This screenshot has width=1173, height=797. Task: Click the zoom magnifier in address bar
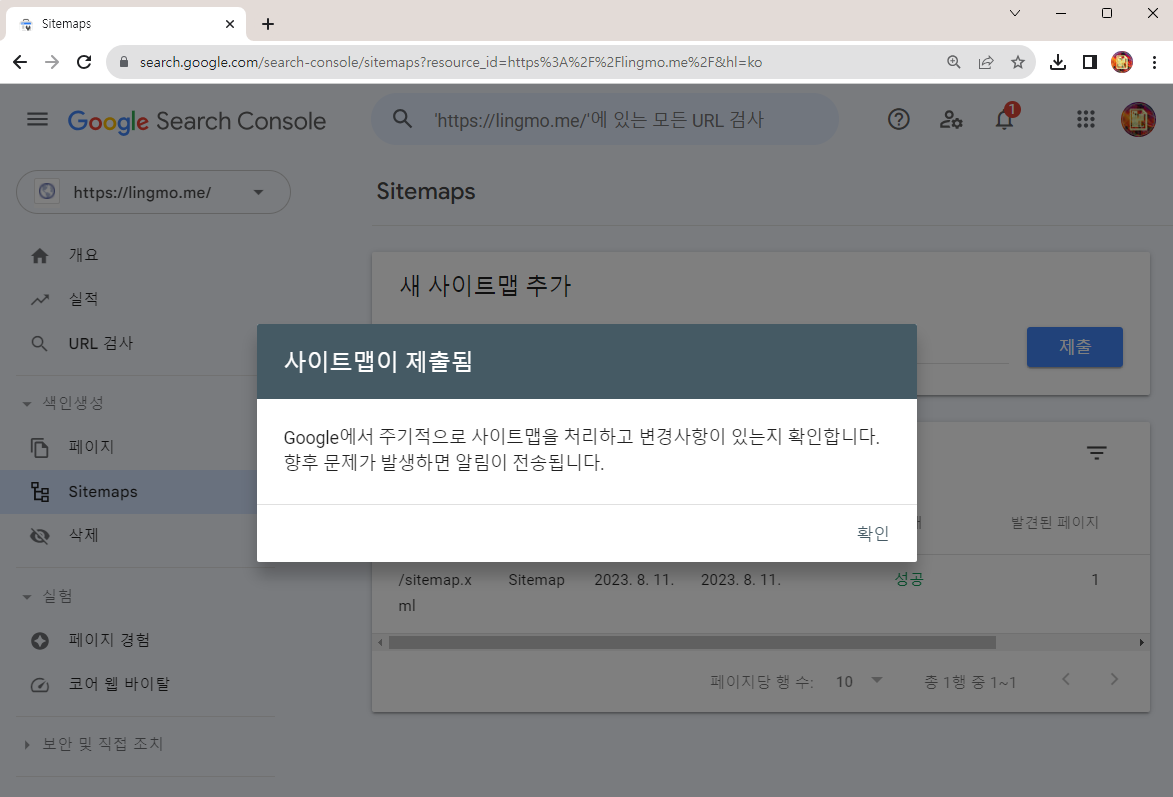(954, 62)
